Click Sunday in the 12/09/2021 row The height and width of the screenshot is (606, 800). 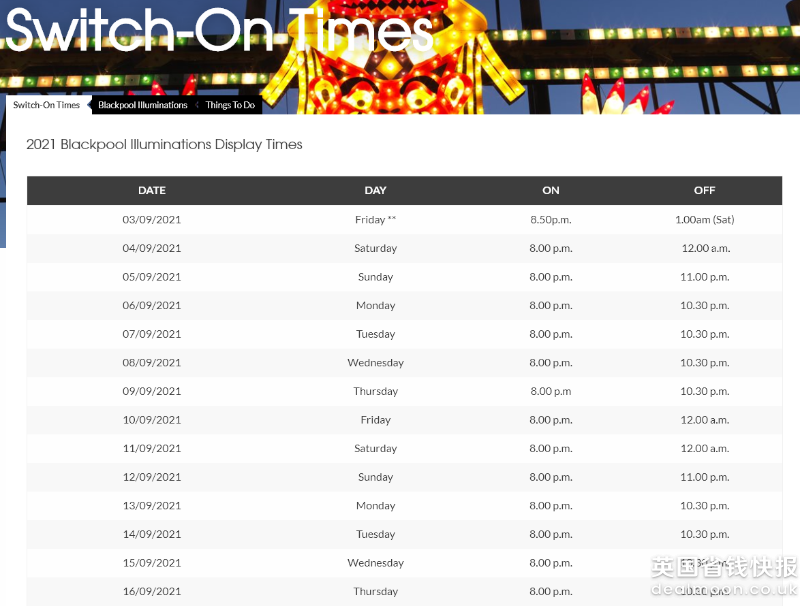point(376,477)
